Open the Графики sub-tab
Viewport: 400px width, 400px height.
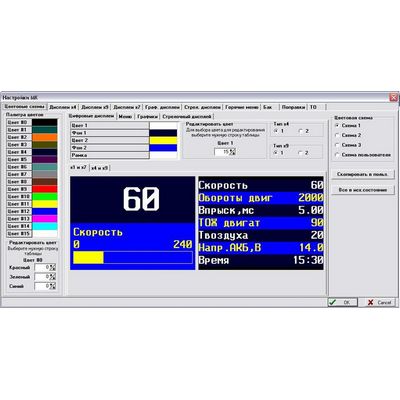coord(147,117)
